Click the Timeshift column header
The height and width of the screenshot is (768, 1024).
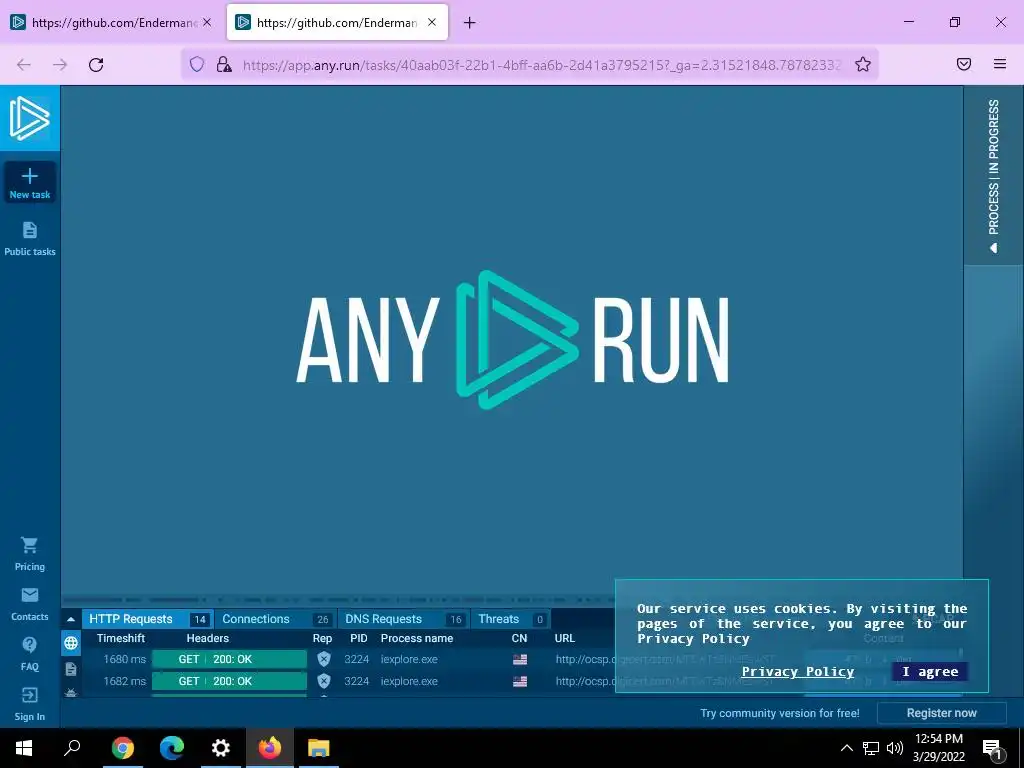coord(121,638)
